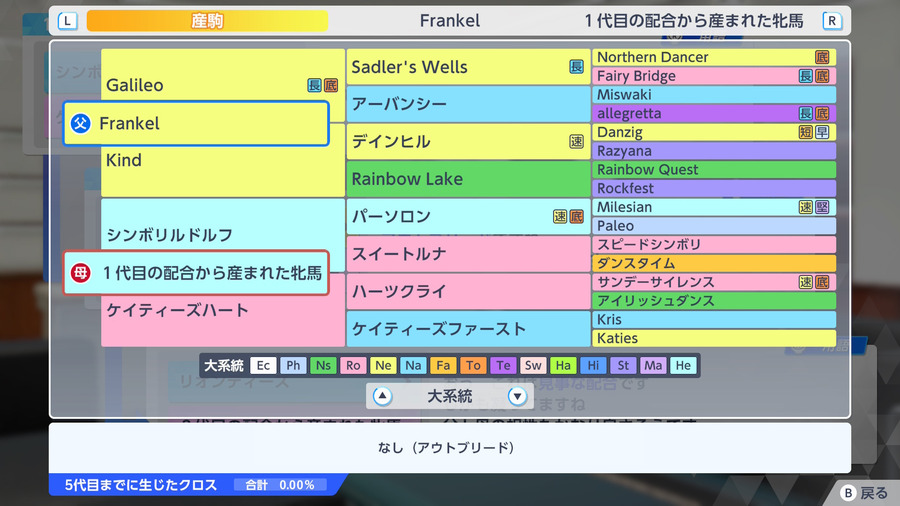Click the 底 icon on サンデーサイレンス
Viewport: 900px width, 506px height.
pos(822,282)
